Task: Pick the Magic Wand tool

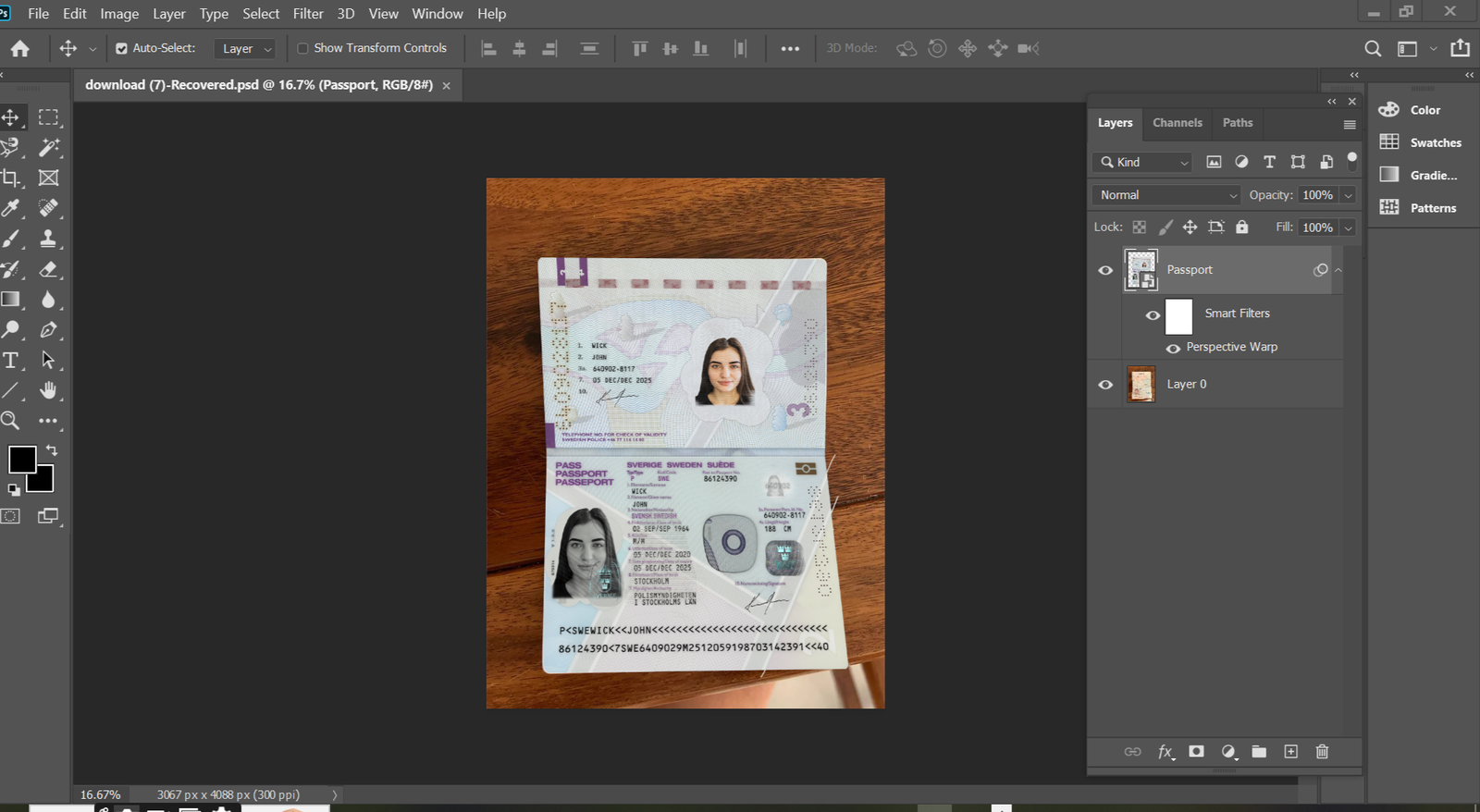Action: tap(49, 147)
